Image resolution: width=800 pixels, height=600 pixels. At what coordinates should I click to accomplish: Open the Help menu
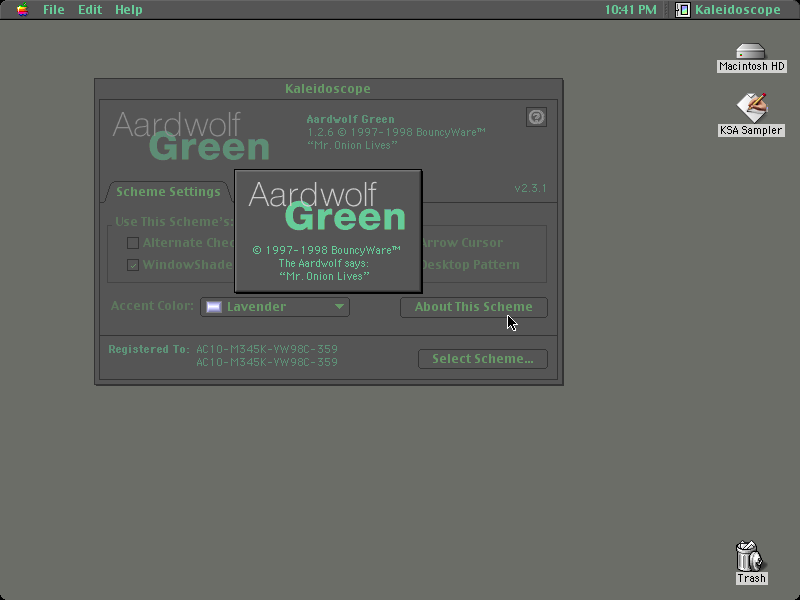(129, 10)
